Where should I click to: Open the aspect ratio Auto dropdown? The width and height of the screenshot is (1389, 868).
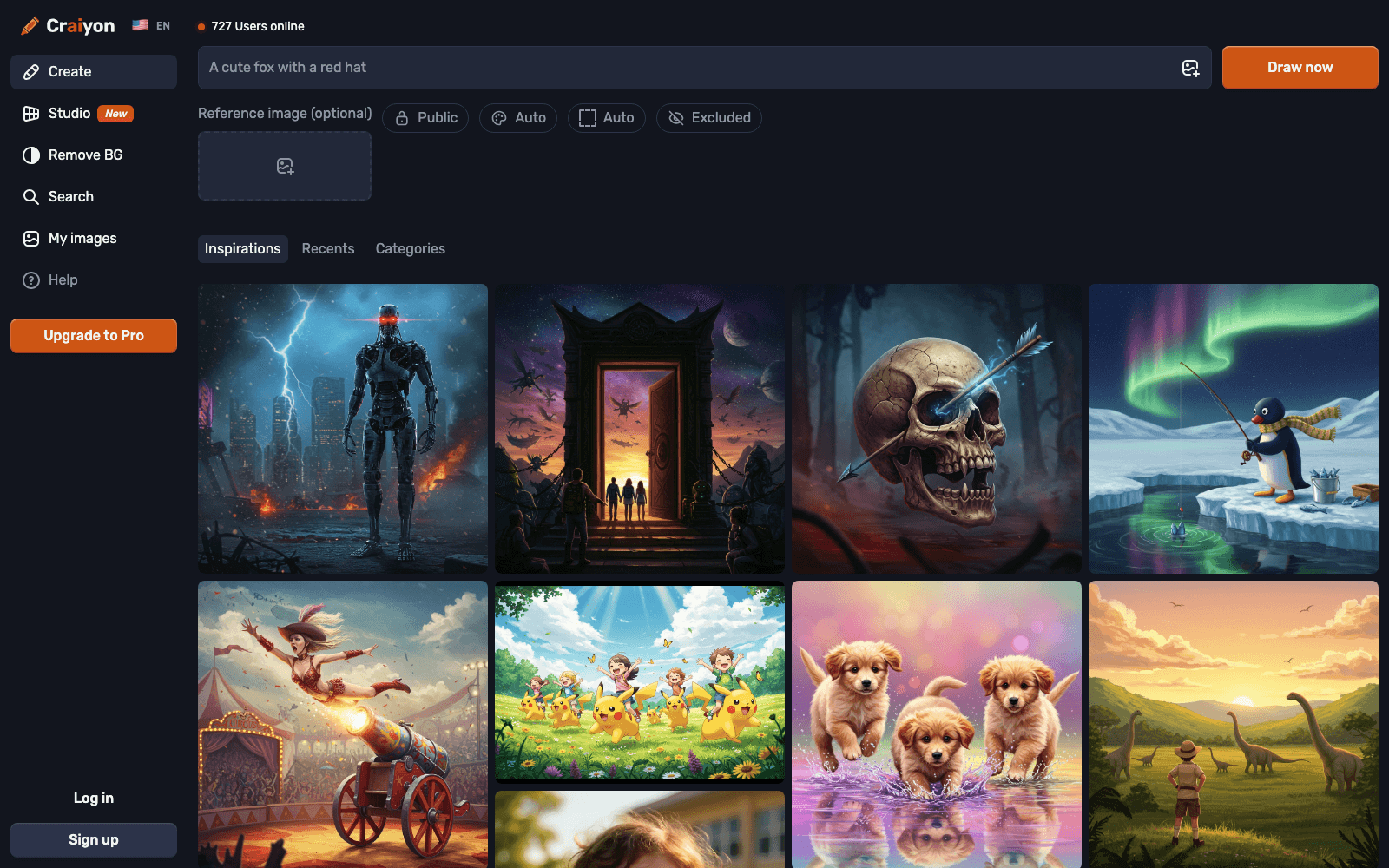607,118
